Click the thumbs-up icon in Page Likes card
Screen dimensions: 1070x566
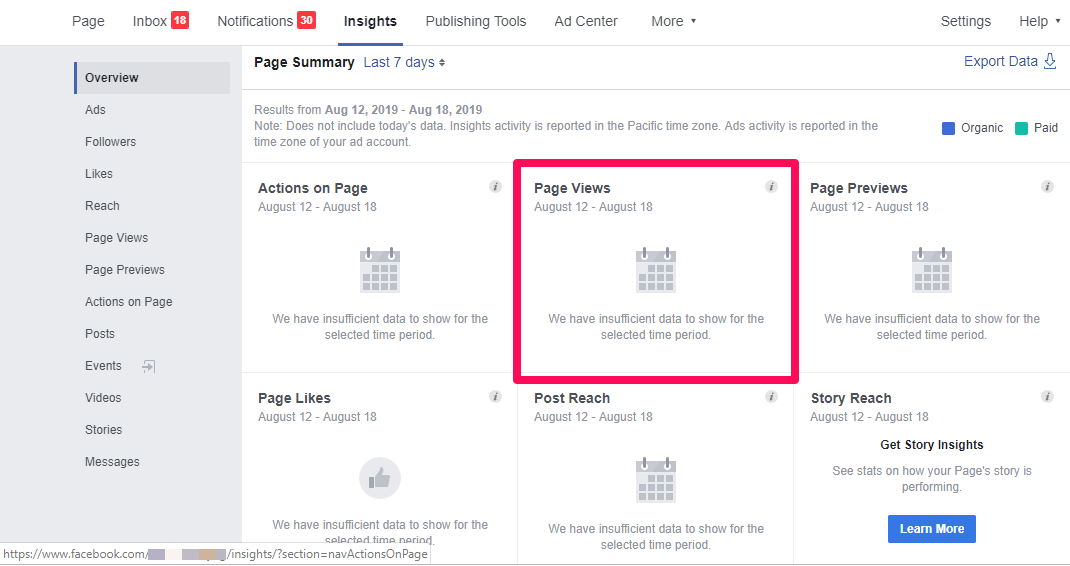tap(380, 479)
